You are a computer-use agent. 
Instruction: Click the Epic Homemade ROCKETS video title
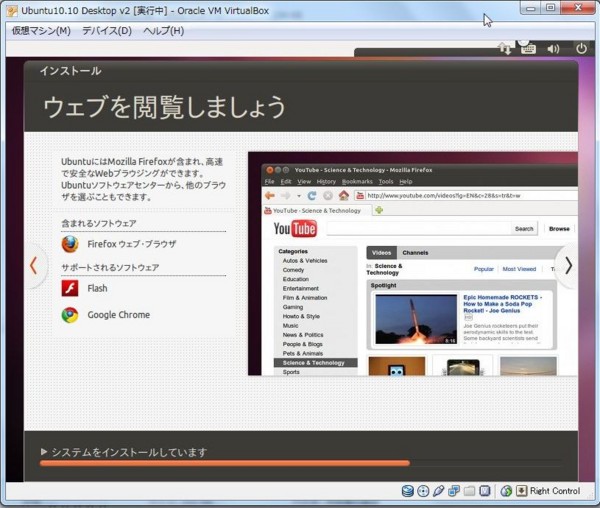pyautogui.click(x=503, y=304)
